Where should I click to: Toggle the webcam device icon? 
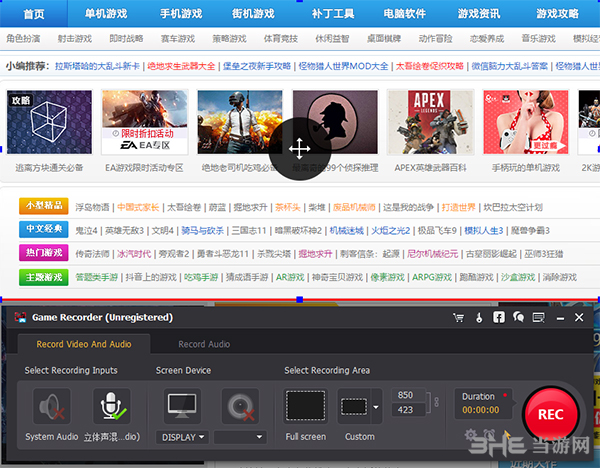click(240, 406)
